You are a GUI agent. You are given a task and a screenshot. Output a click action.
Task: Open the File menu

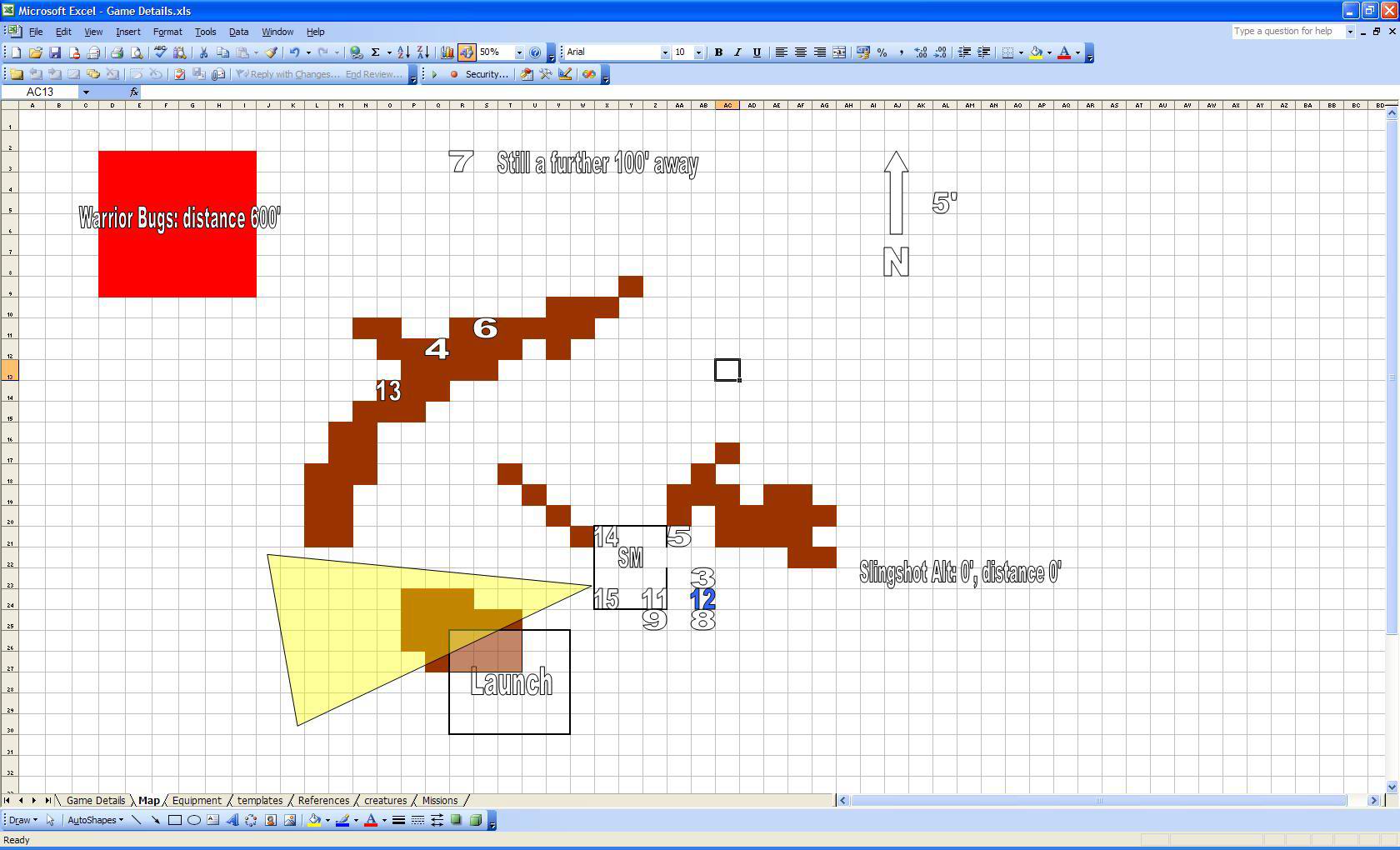point(36,32)
